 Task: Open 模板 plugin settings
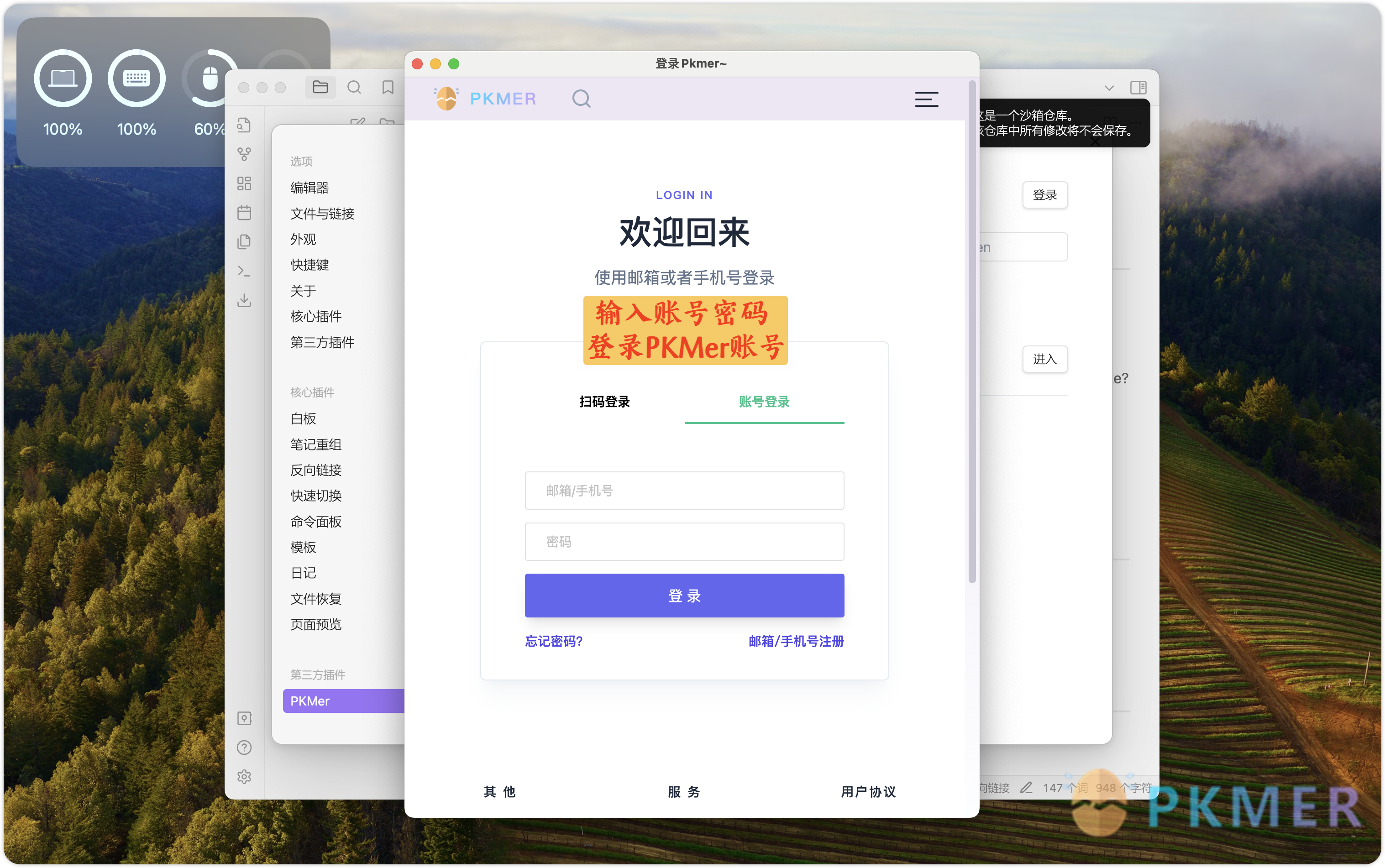point(303,547)
